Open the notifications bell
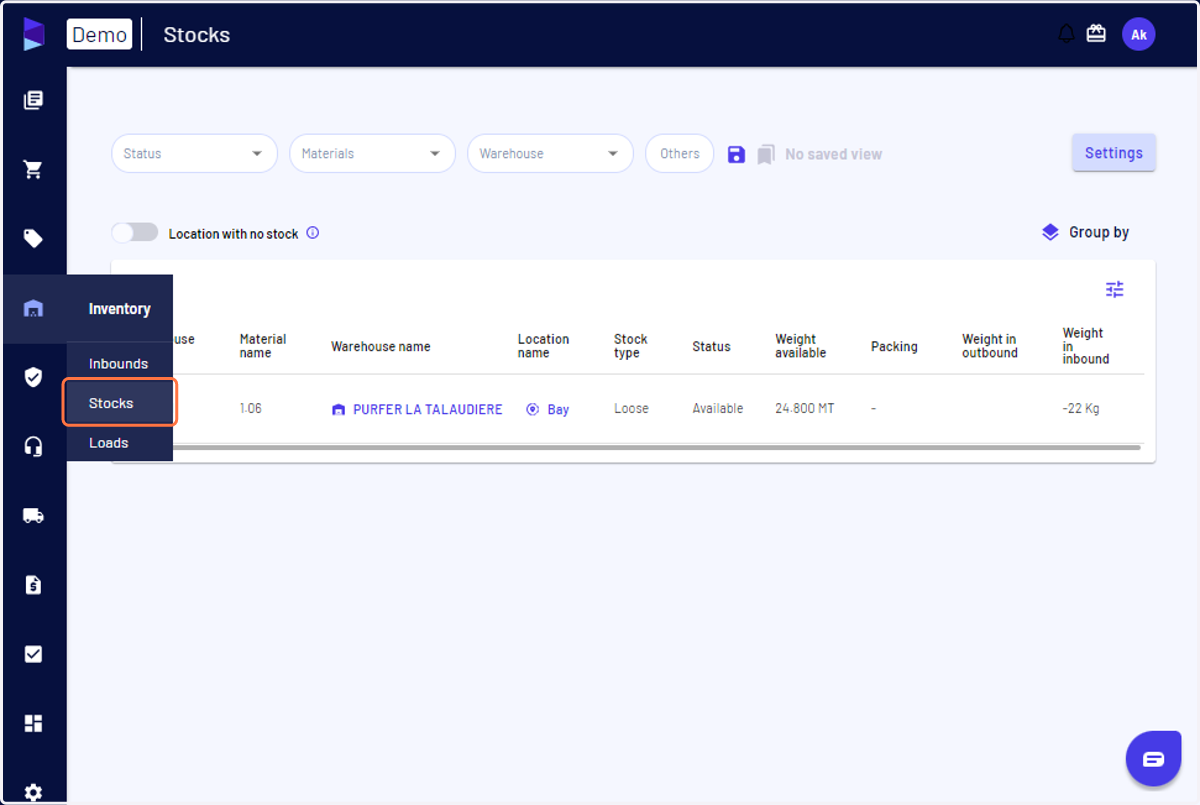Screen dimensions: 1200x805 tap(1066, 34)
